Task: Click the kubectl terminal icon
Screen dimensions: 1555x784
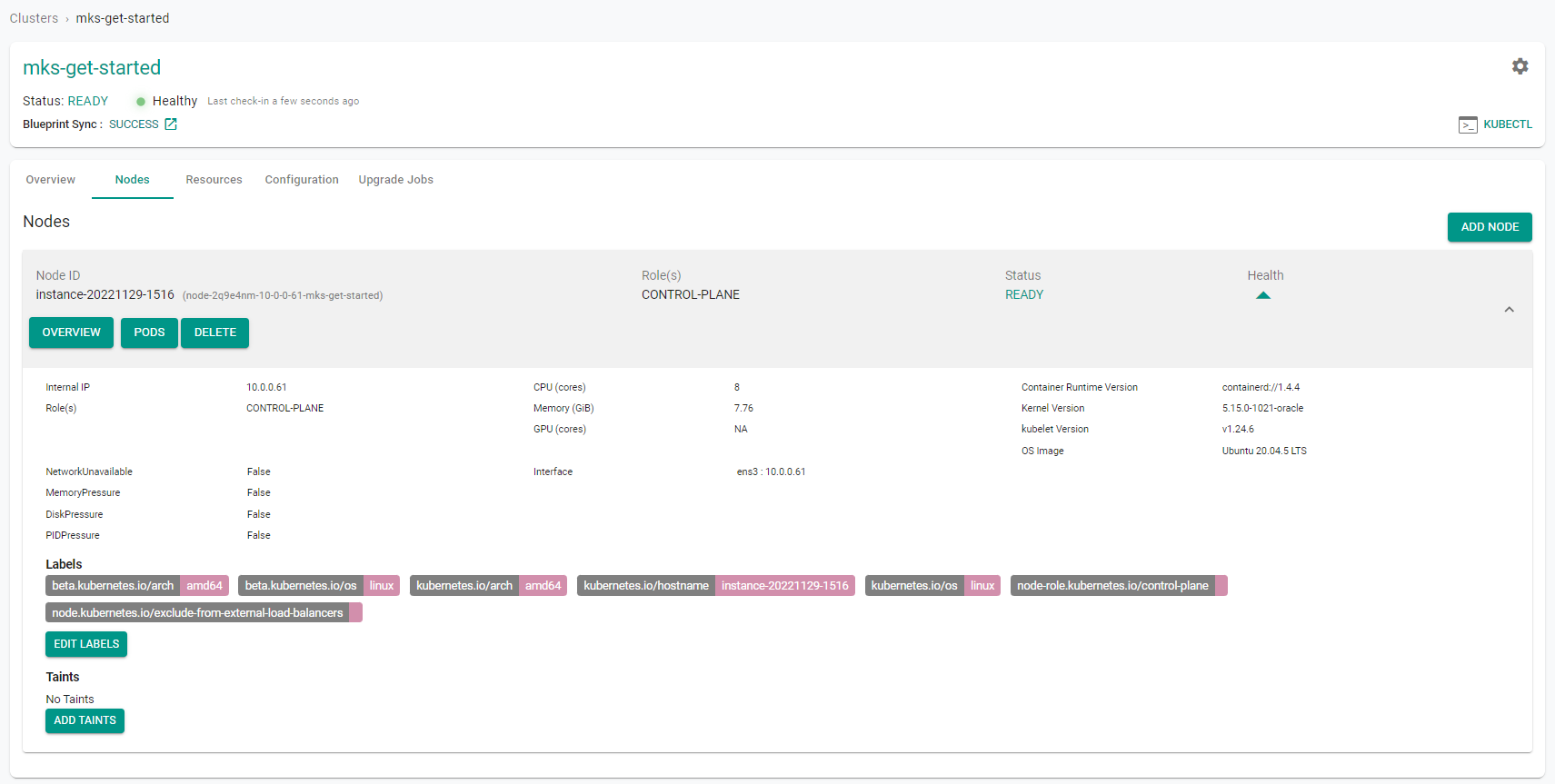Action: (x=1468, y=124)
